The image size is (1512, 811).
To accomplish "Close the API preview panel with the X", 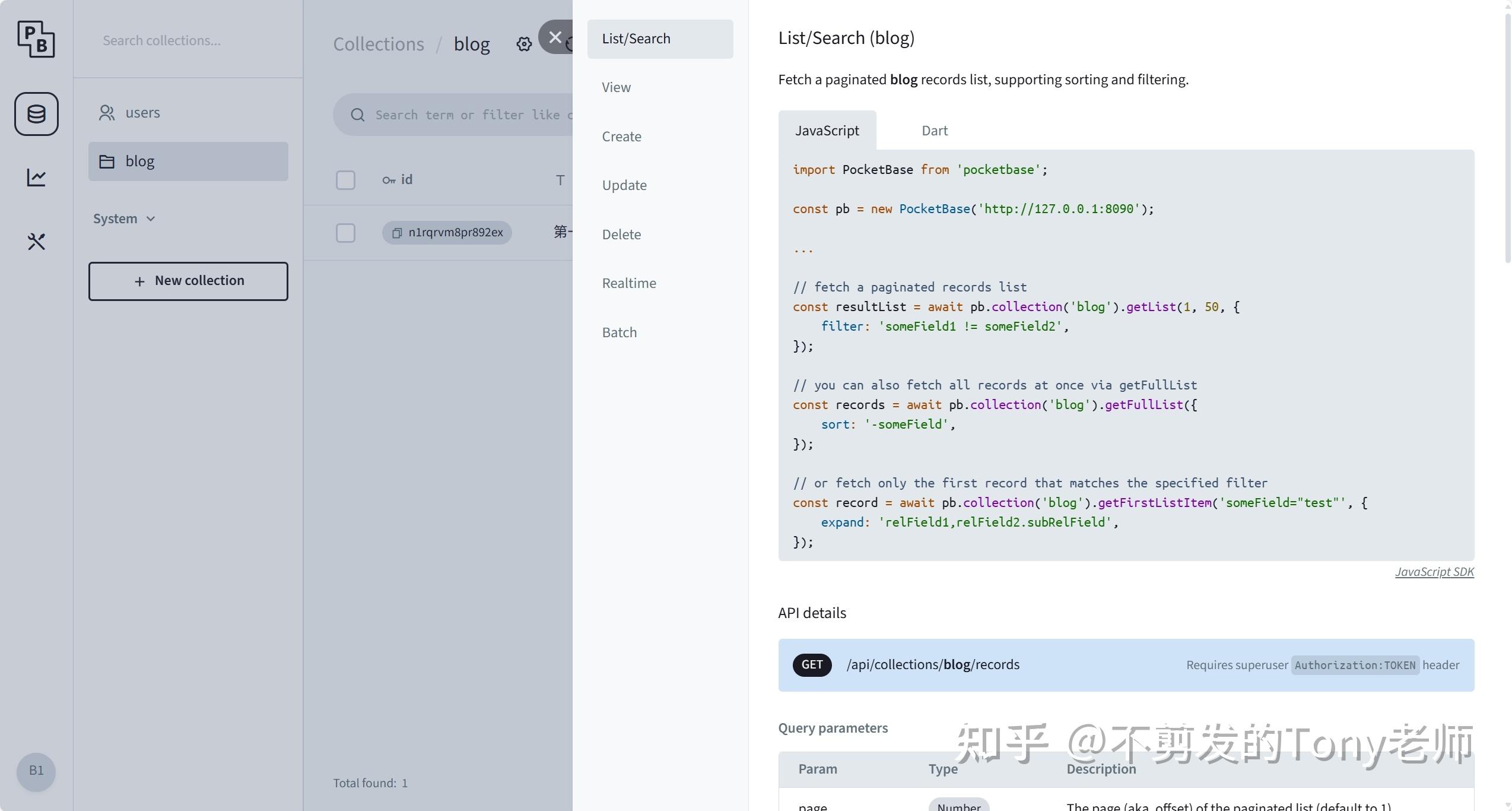I will [555, 37].
